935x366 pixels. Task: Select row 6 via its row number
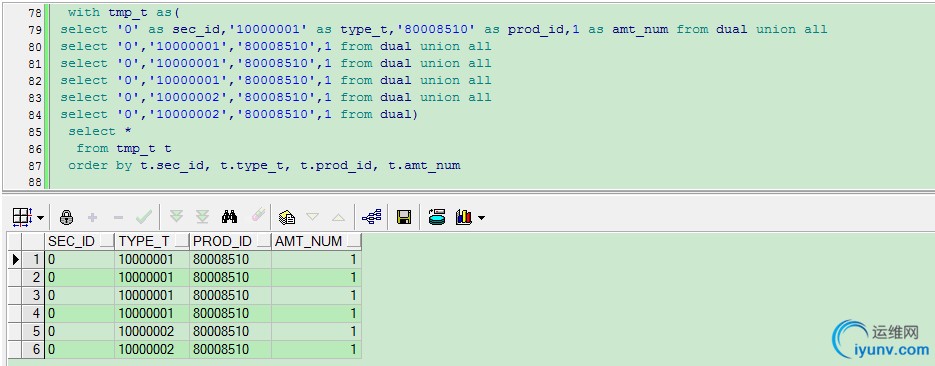tap(33, 349)
